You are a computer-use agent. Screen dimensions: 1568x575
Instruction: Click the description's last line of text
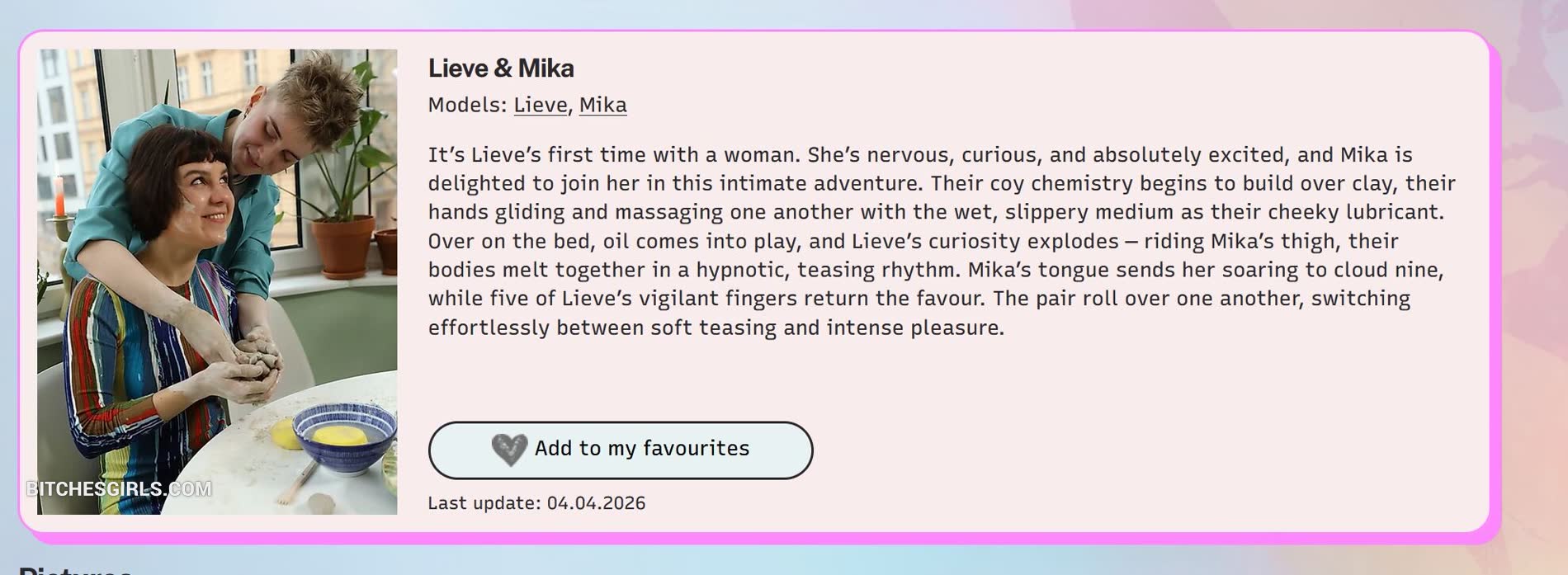pos(716,328)
